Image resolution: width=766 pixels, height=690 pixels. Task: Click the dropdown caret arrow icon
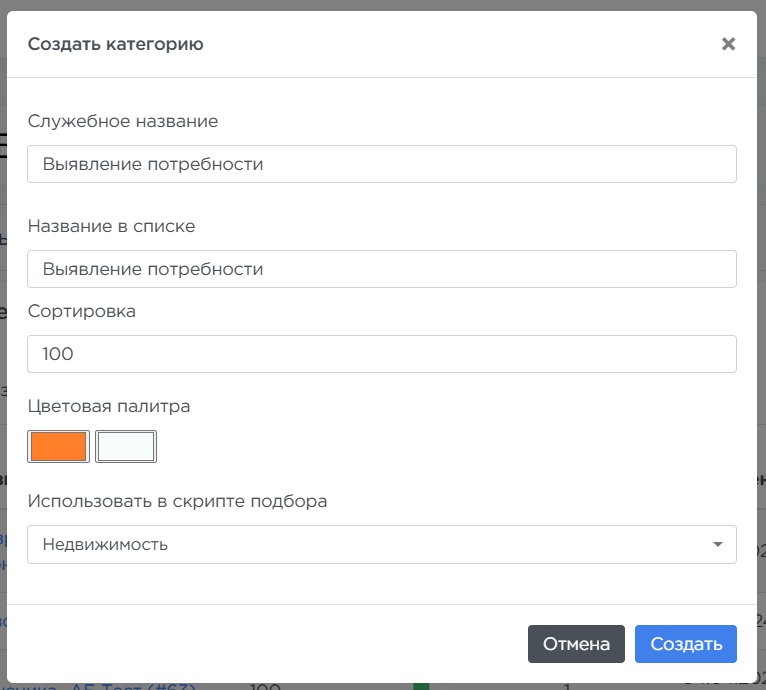[x=717, y=545]
